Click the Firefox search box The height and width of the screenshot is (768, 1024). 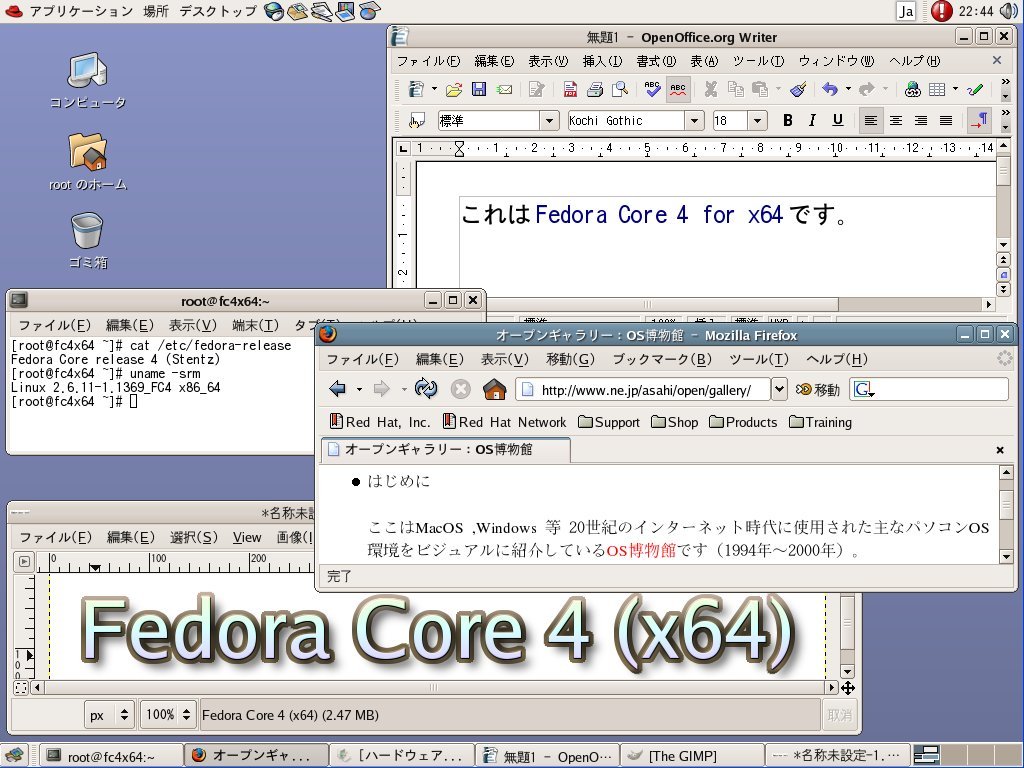click(x=929, y=390)
